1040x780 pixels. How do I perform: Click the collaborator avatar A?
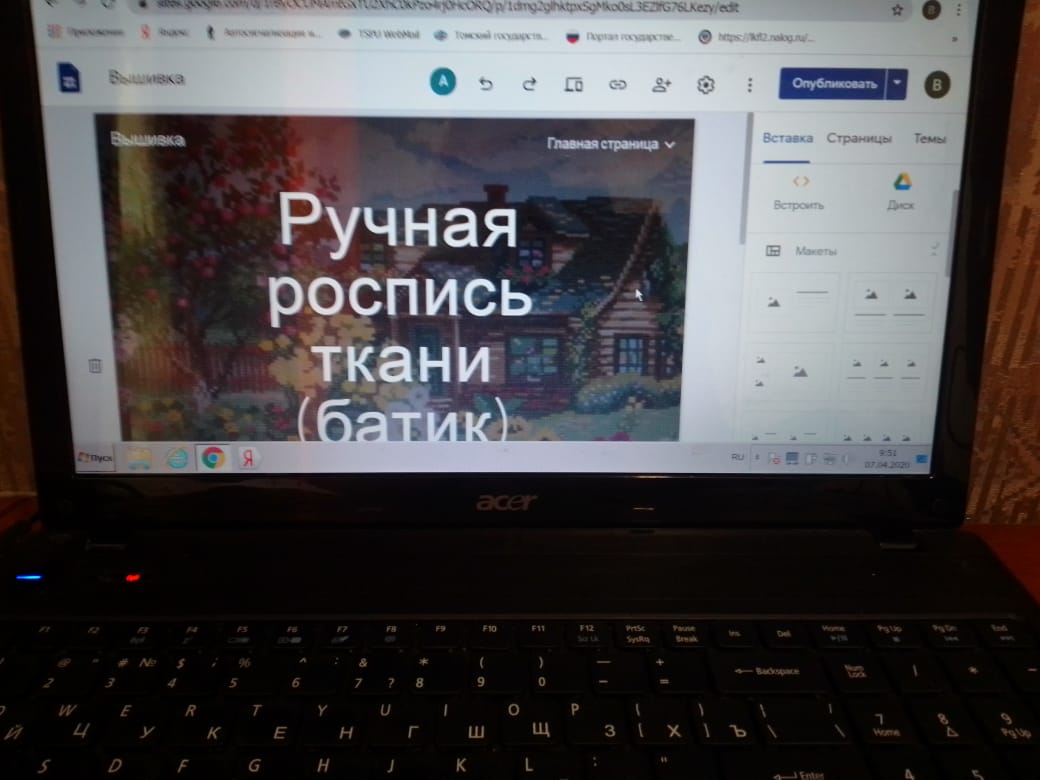coord(443,82)
